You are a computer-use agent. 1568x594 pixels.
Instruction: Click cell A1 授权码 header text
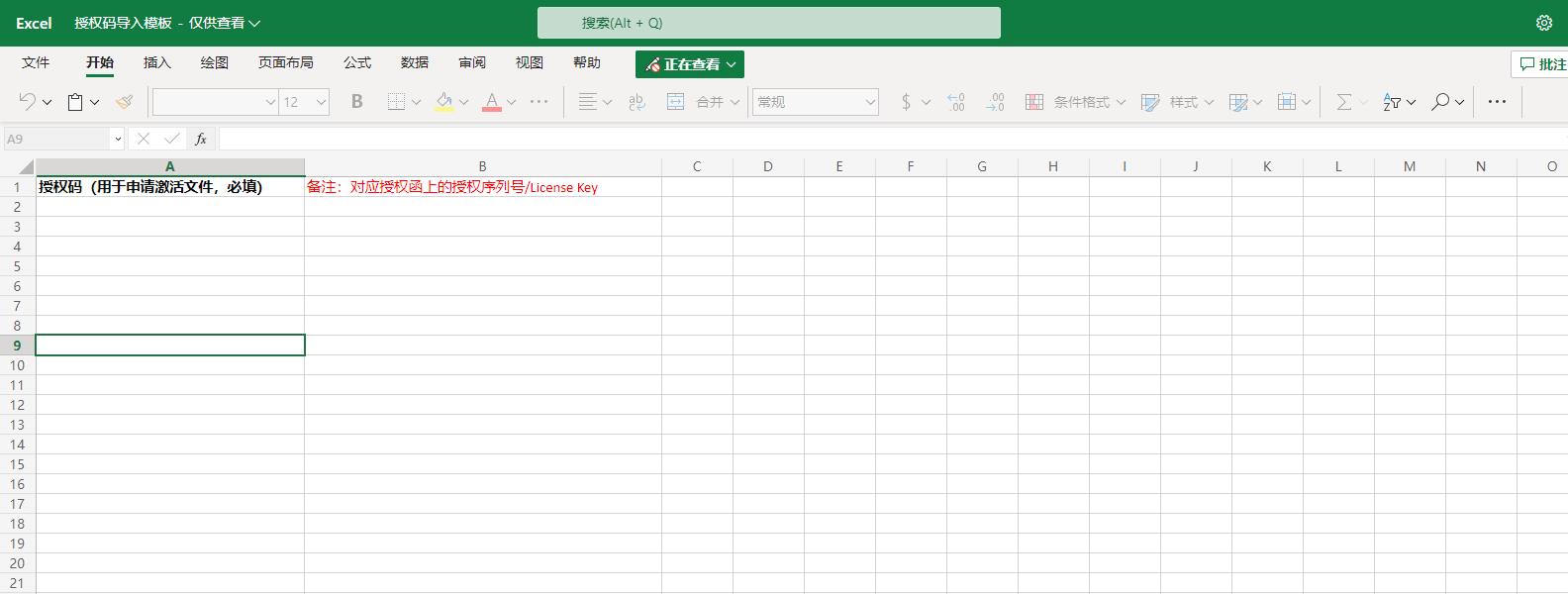click(150, 186)
